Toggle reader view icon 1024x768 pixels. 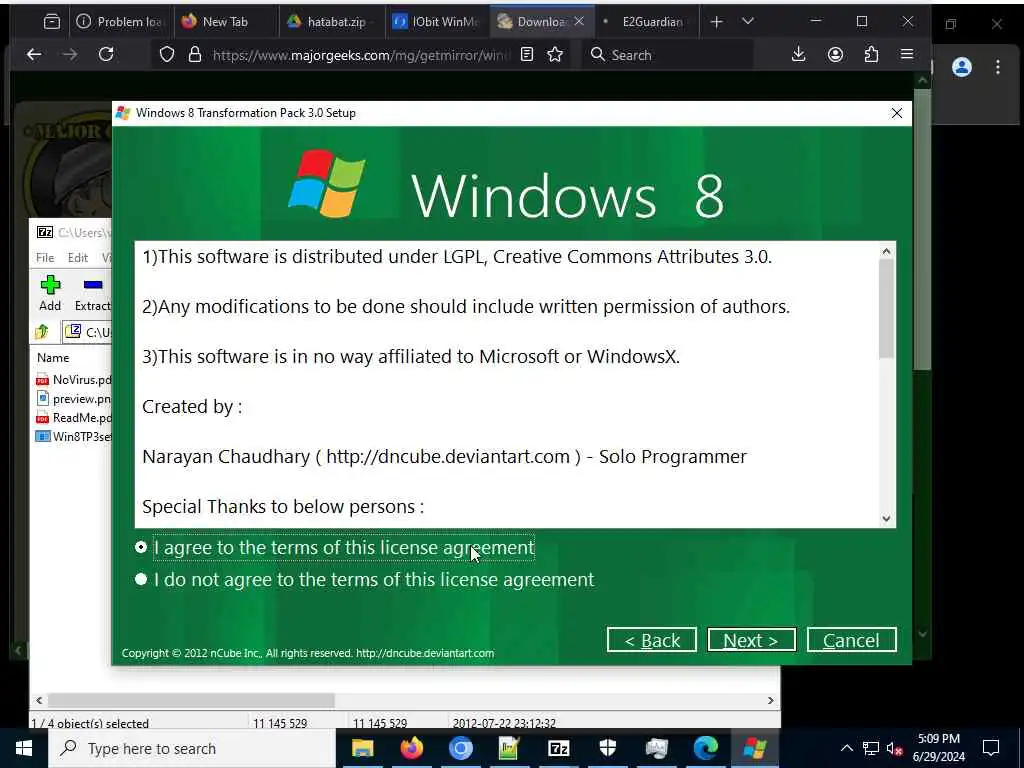click(527, 55)
